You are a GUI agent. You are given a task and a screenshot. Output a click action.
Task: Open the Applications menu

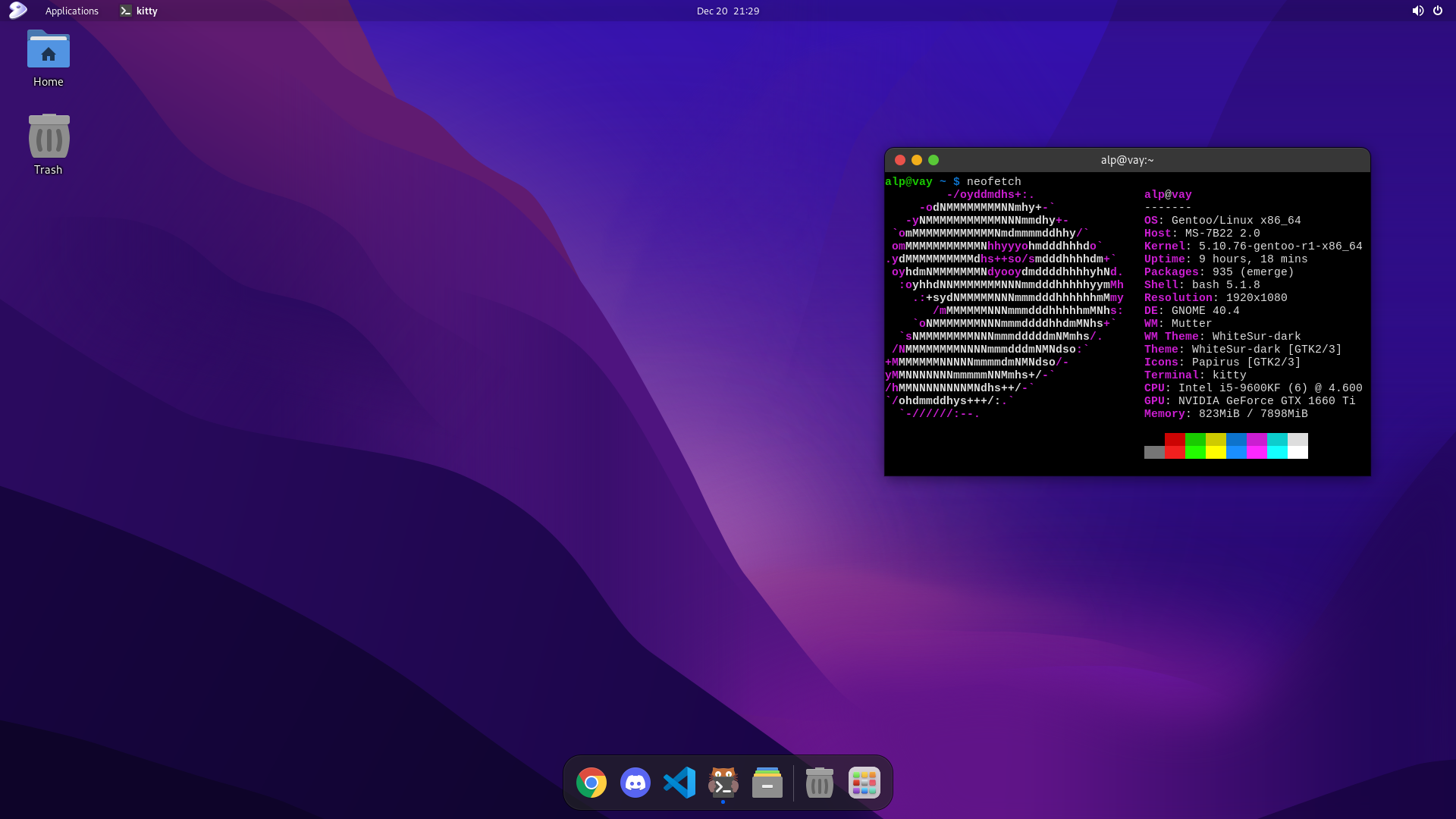71,11
